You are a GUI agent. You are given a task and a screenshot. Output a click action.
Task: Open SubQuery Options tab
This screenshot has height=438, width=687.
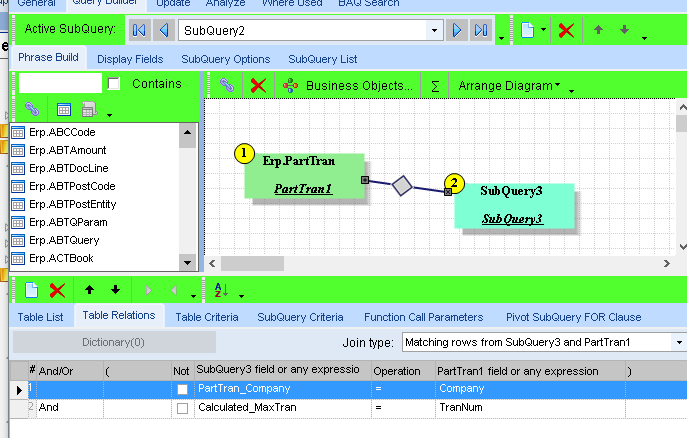coord(226,59)
